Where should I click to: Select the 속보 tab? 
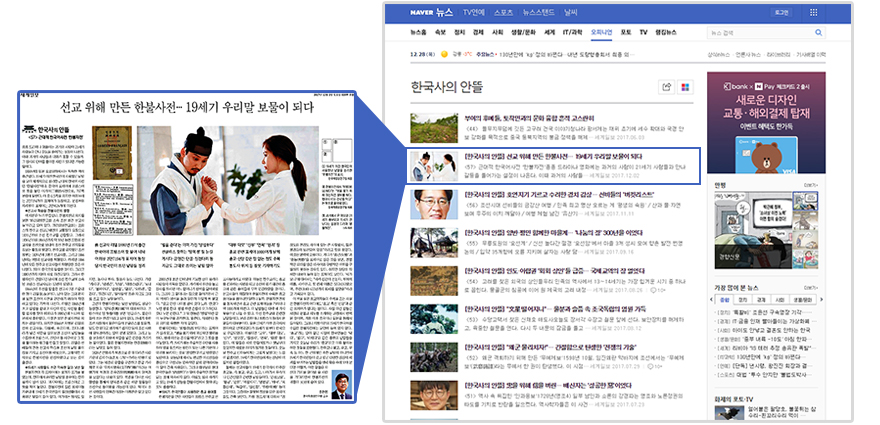point(441,33)
